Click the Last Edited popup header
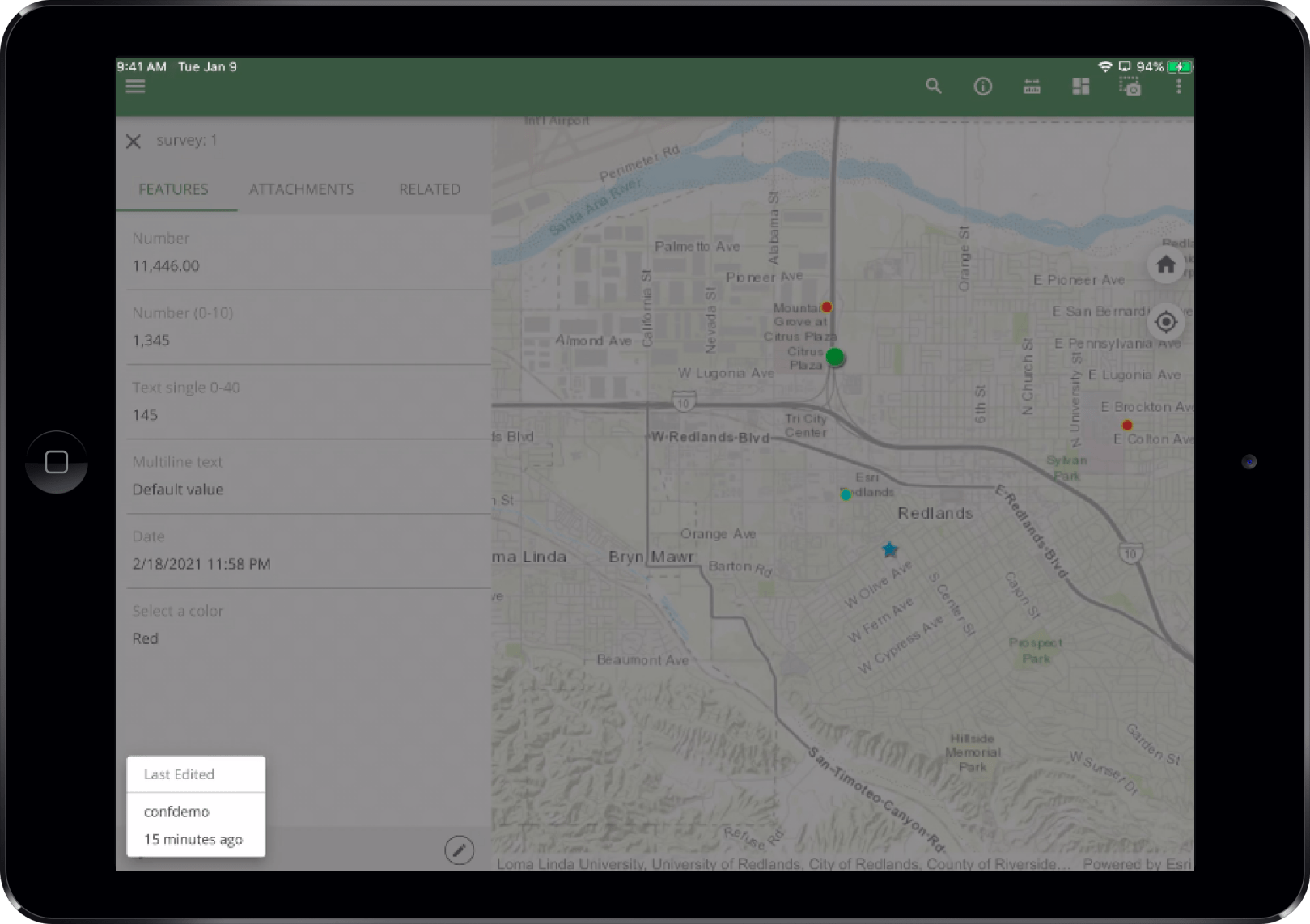The height and width of the screenshot is (924, 1310). click(x=179, y=774)
